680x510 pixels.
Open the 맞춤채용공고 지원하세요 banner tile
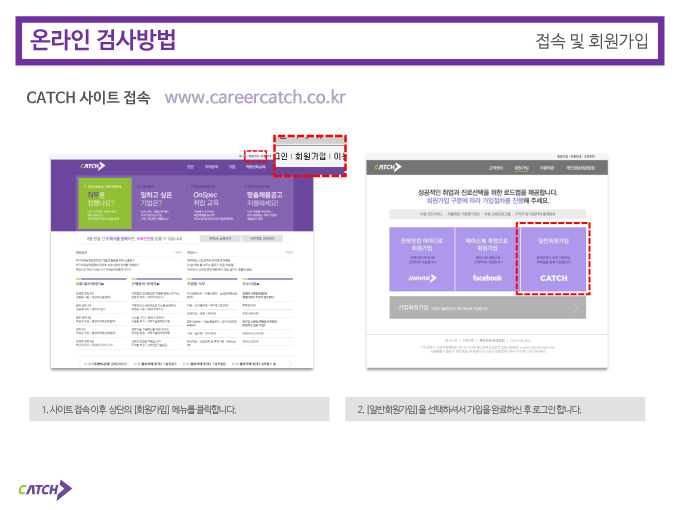click(x=266, y=203)
